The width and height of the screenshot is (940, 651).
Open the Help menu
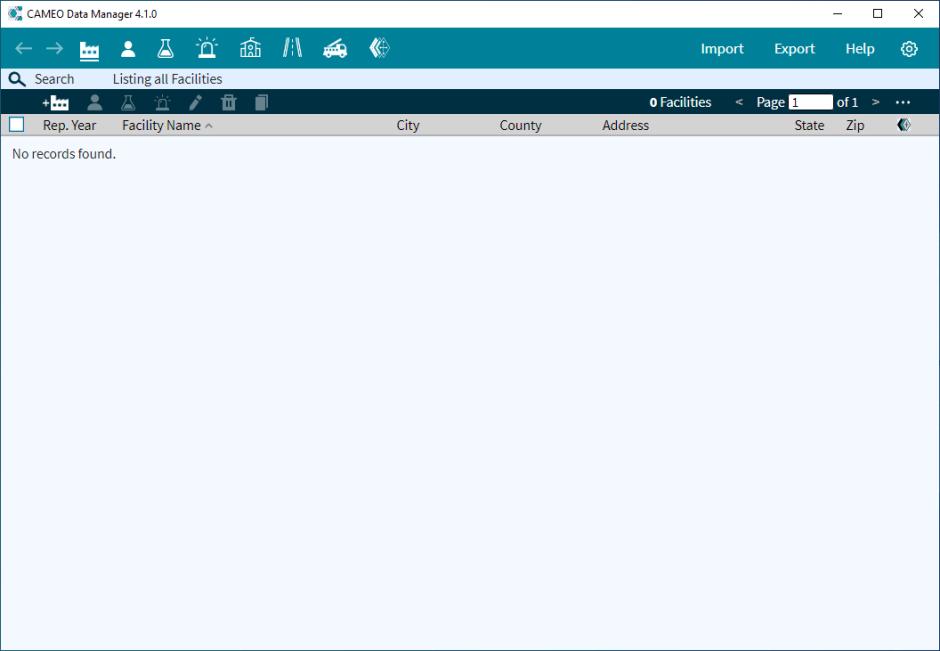click(860, 49)
